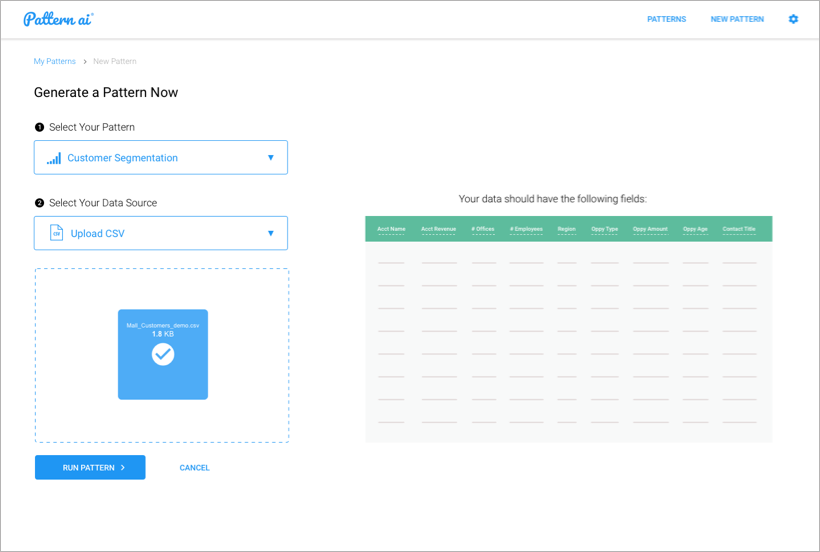This screenshot has width=820, height=552.
Task: Click the Contact Title column header
Action: click(x=739, y=229)
